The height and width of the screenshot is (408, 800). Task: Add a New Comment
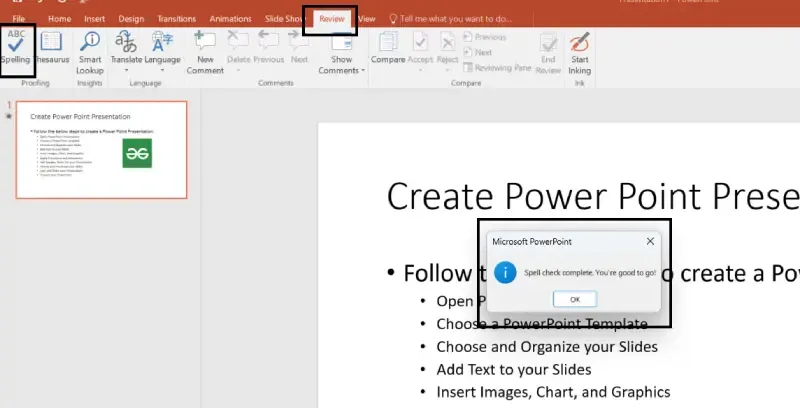[x=205, y=52]
